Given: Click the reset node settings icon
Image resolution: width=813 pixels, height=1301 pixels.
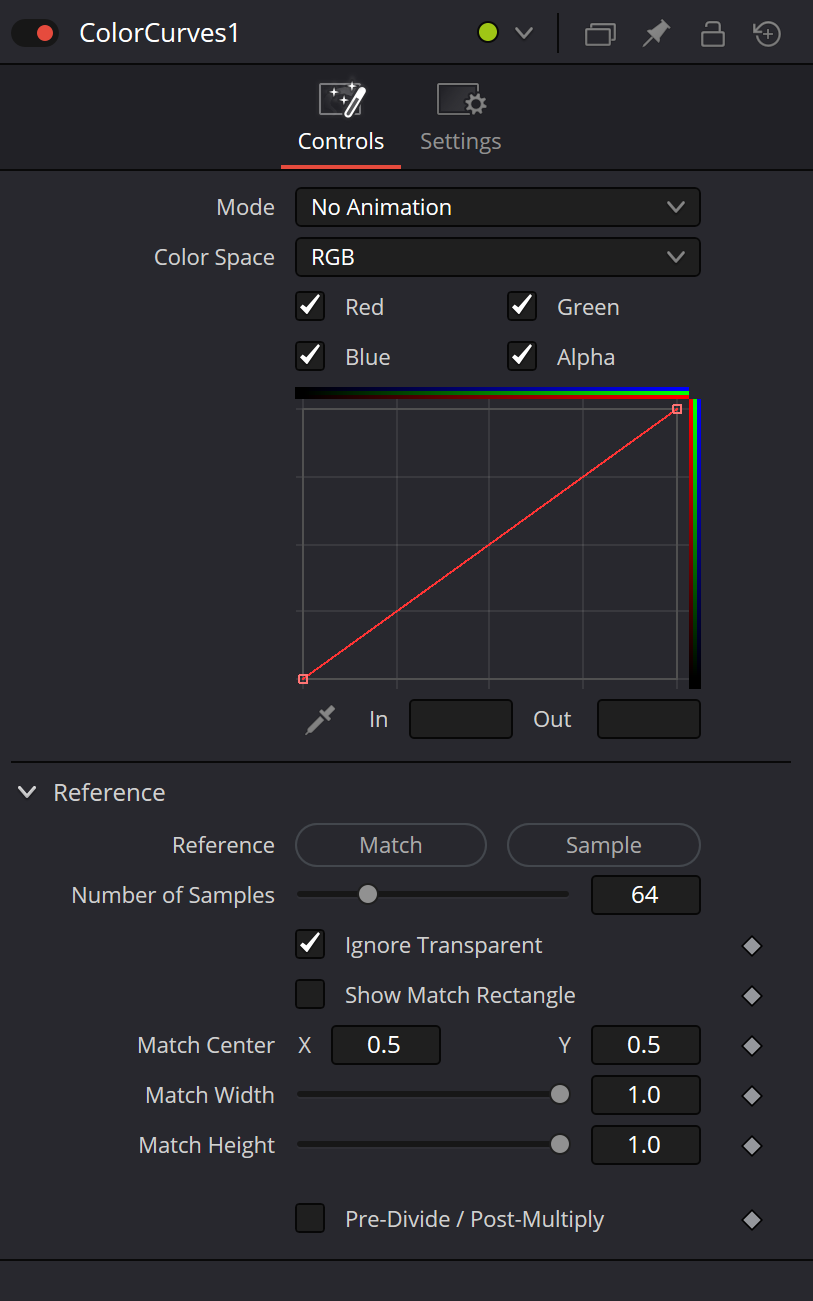Looking at the screenshot, I should (766, 34).
